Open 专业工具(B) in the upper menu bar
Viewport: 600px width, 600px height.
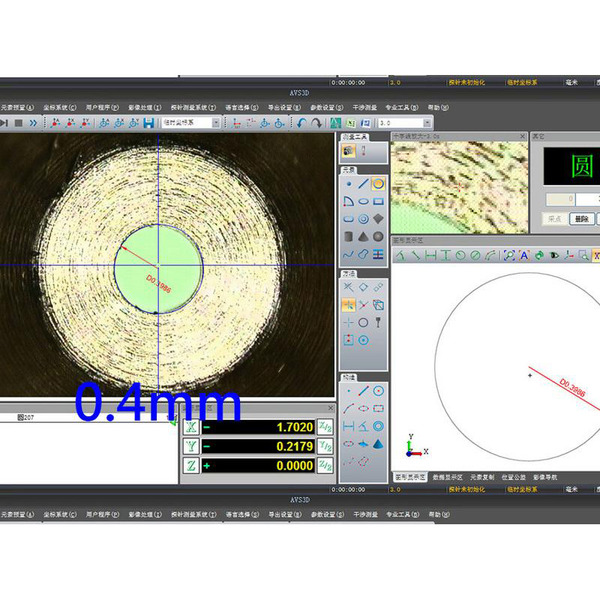pyautogui.click(x=402, y=108)
